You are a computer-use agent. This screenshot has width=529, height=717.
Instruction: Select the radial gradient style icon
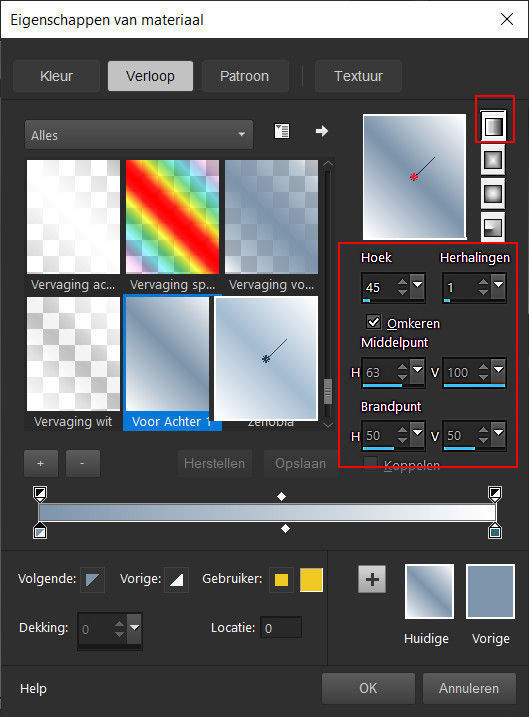493,227
